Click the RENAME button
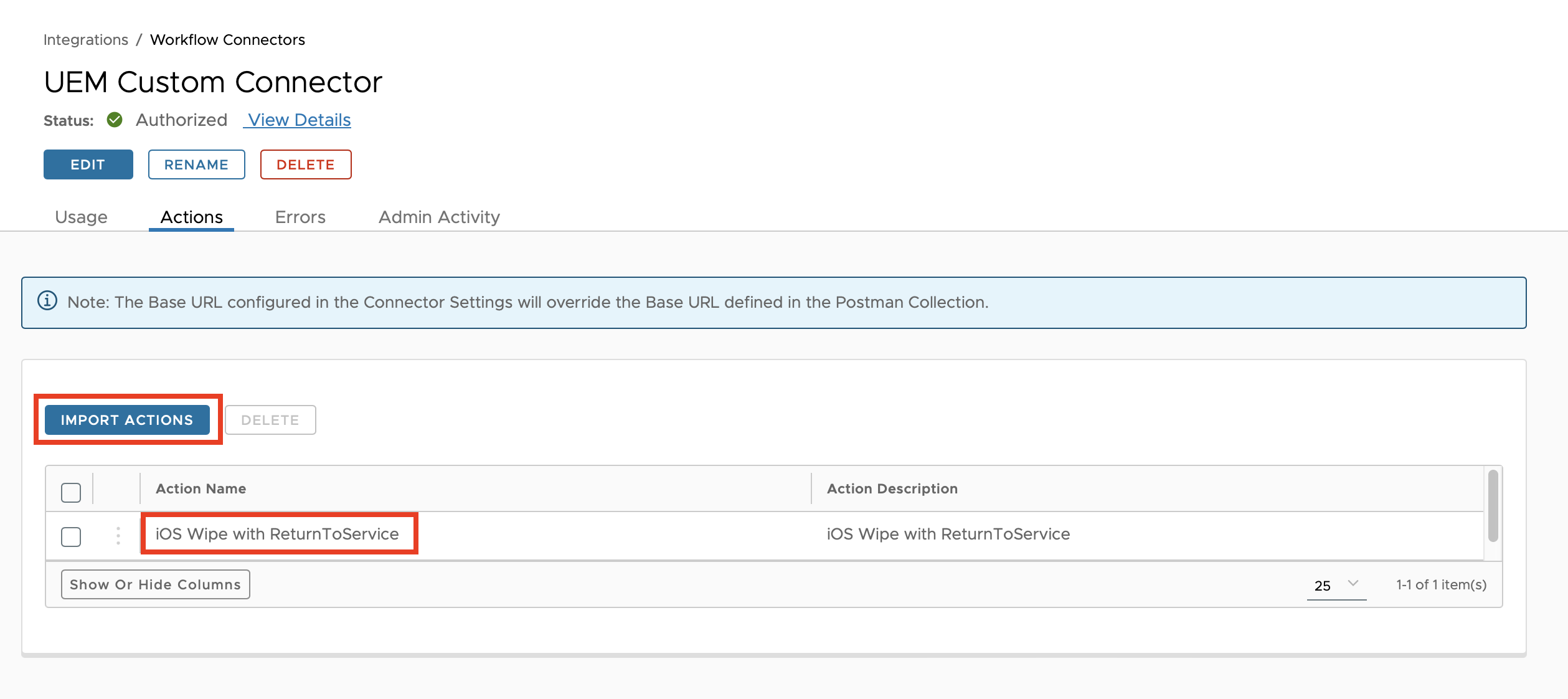Viewport: 1568px width, 699px height. [x=196, y=164]
